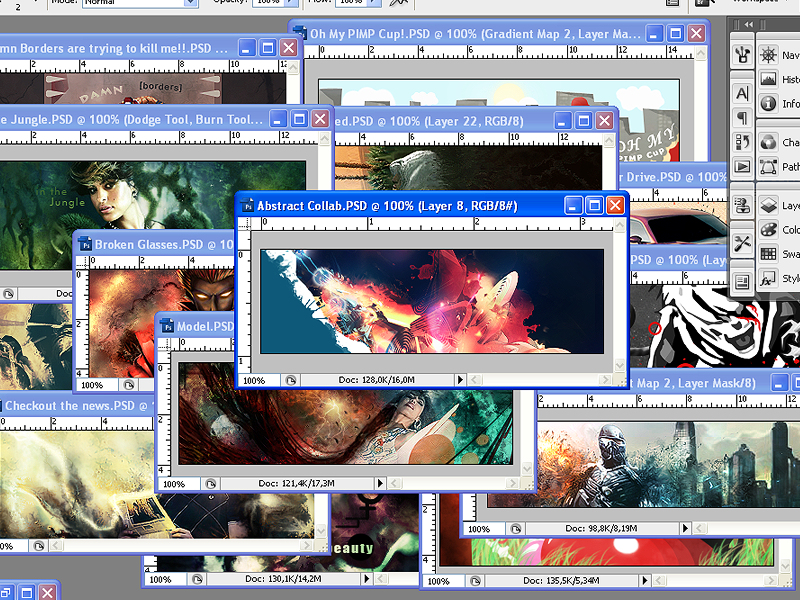Expand the panel dock with double arrows
The height and width of the screenshot is (600, 800).
[x=748, y=24]
